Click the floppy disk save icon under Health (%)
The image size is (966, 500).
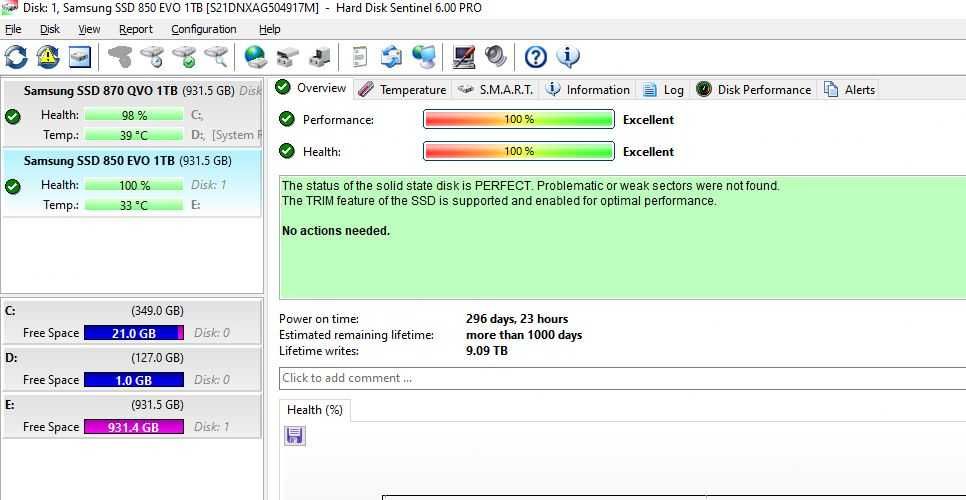tap(294, 436)
